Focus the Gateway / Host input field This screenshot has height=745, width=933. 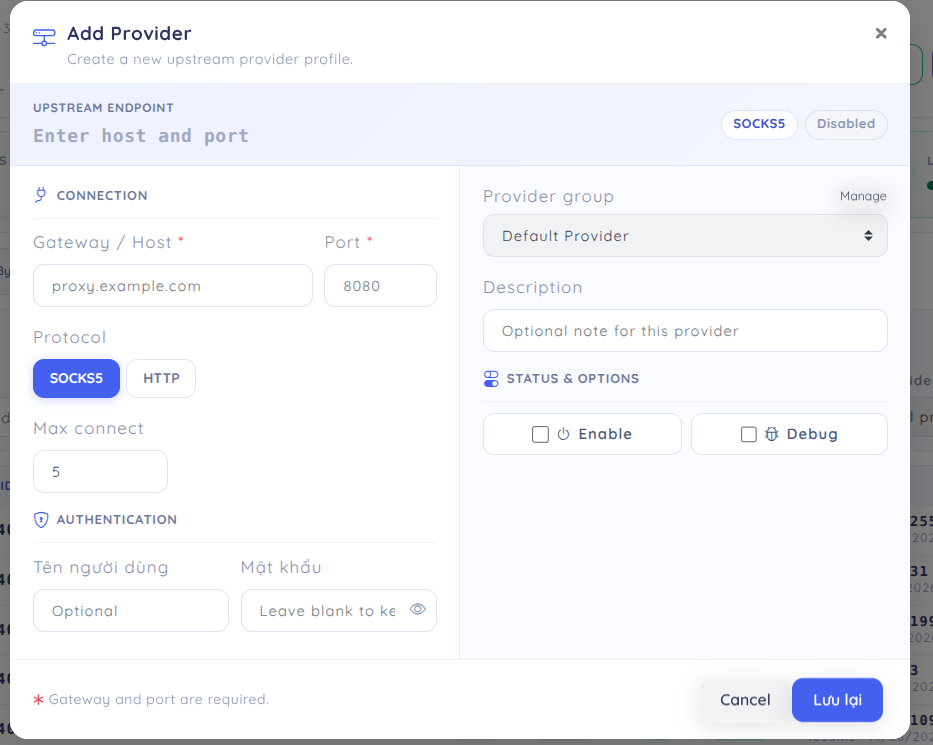tap(173, 286)
